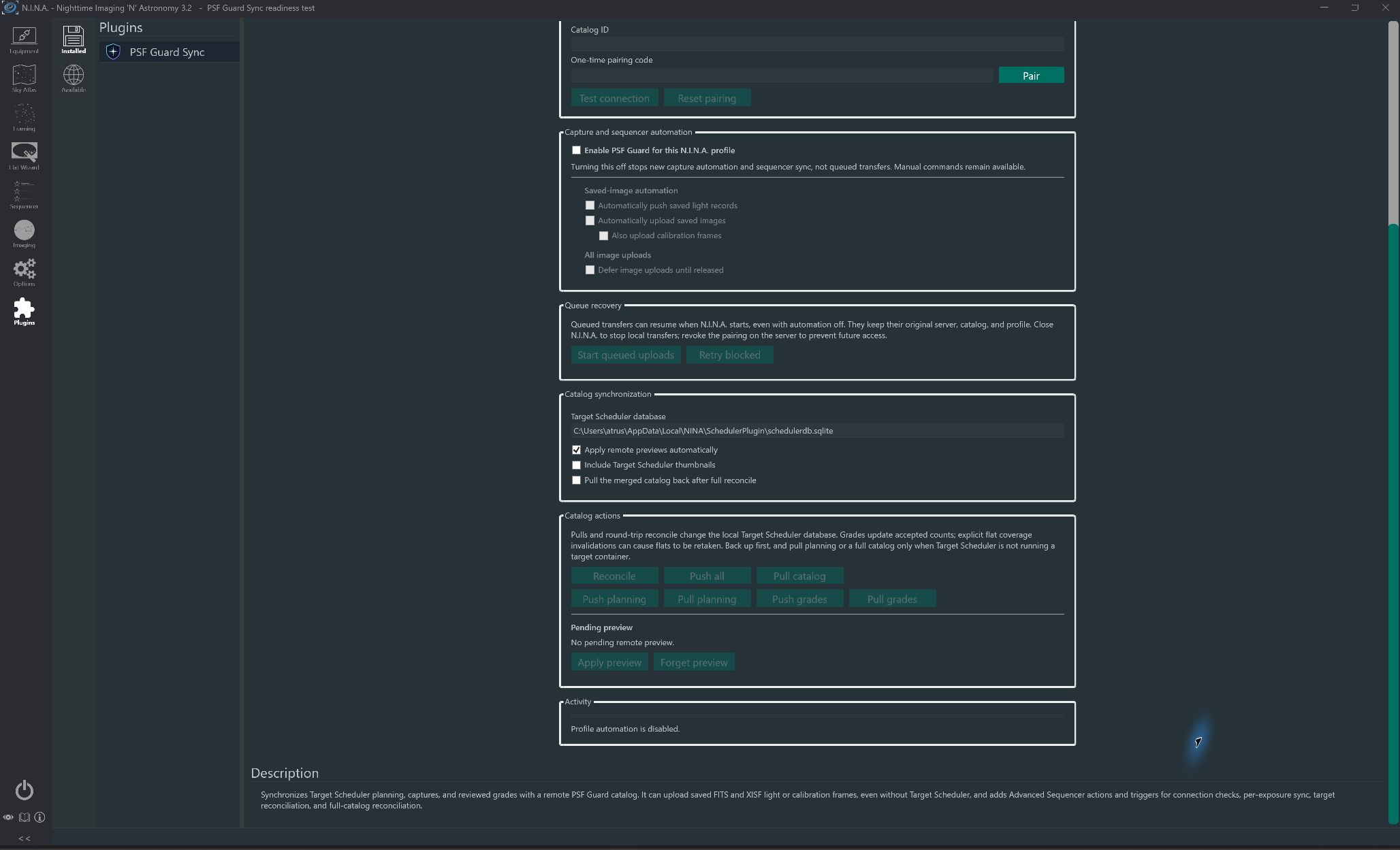Click the Target Scheduler database path field
The height and width of the screenshot is (850, 1400).
coord(817,431)
